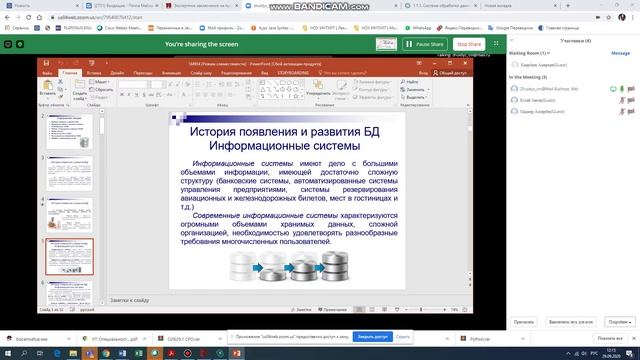Toggle underline formatting in Font group

136,95
